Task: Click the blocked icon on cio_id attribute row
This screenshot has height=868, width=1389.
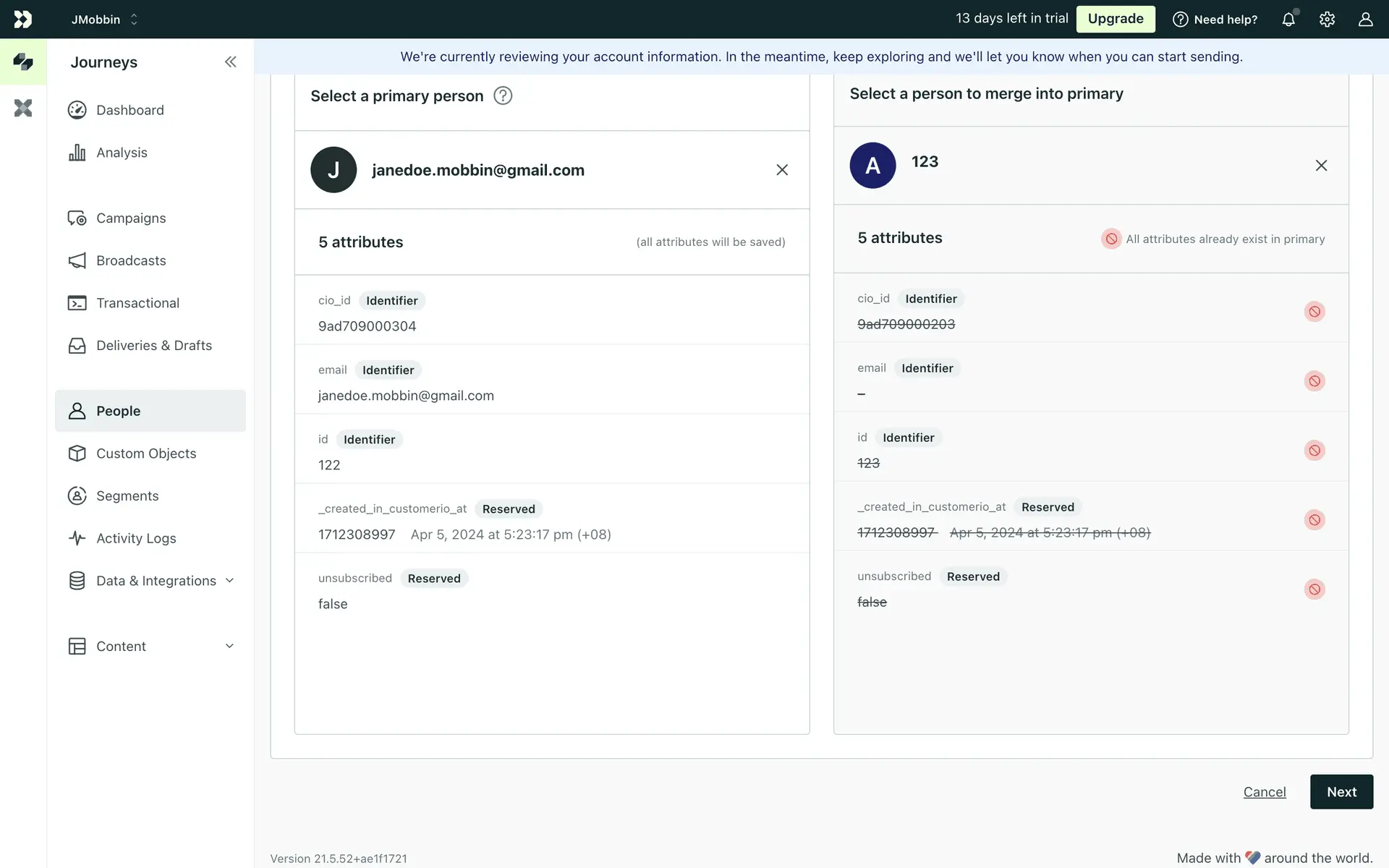Action: [1314, 312]
